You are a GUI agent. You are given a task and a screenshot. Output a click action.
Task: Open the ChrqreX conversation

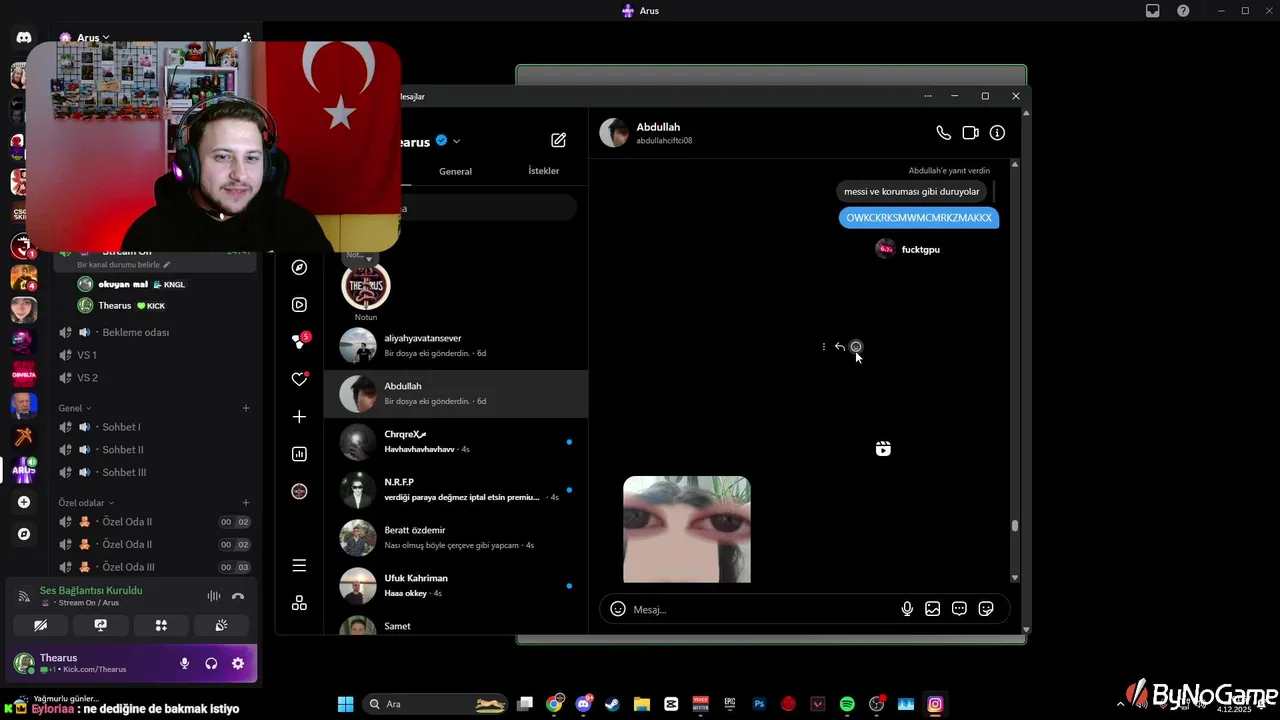(456, 441)
